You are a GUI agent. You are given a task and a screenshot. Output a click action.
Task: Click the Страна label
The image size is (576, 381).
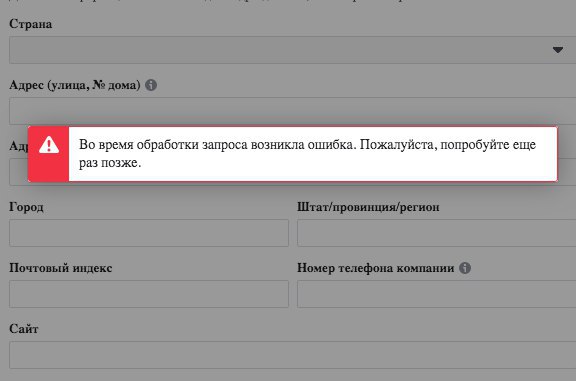[x=30, y=24]
